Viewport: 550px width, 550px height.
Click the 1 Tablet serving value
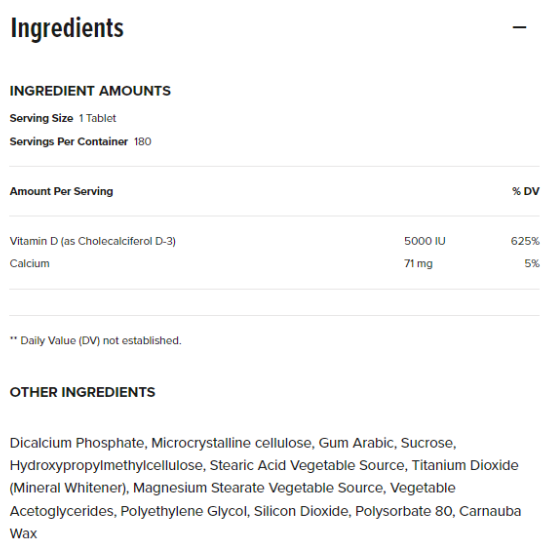[x=97, y=119]
